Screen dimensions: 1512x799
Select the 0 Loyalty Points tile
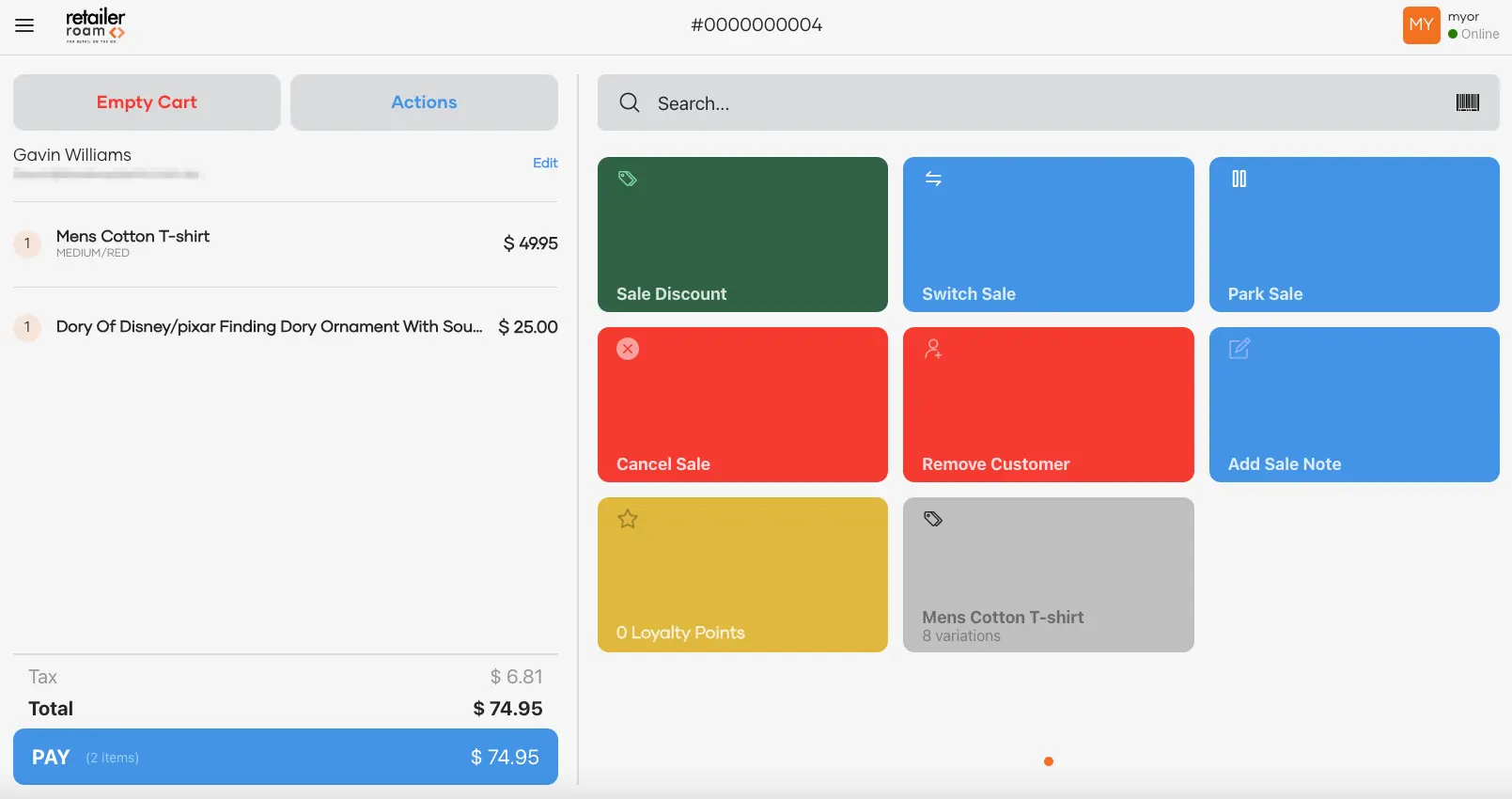pyautogui.click(x=742, y=574)
